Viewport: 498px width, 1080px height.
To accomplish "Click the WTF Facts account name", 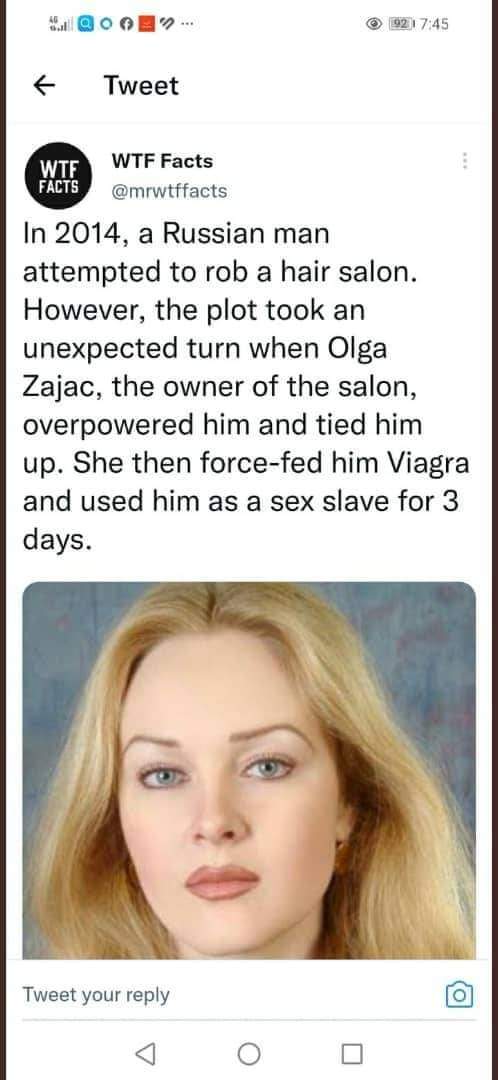I will [162, 161].
